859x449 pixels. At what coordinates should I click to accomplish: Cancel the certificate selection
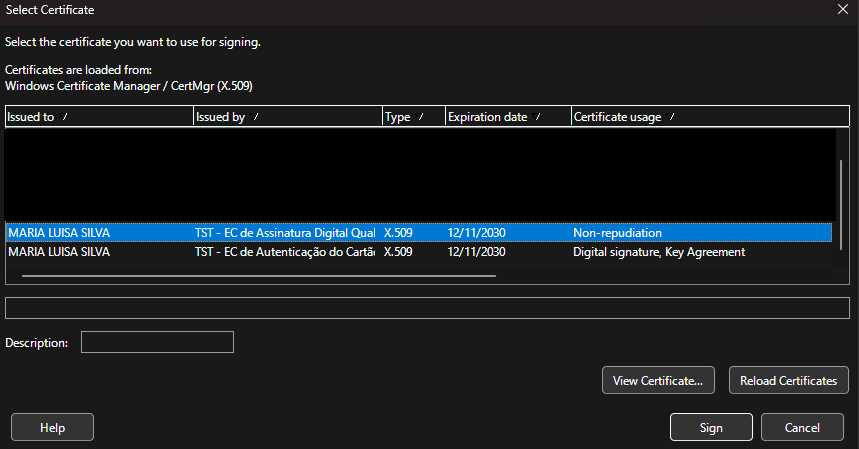(x=802, y=428)
